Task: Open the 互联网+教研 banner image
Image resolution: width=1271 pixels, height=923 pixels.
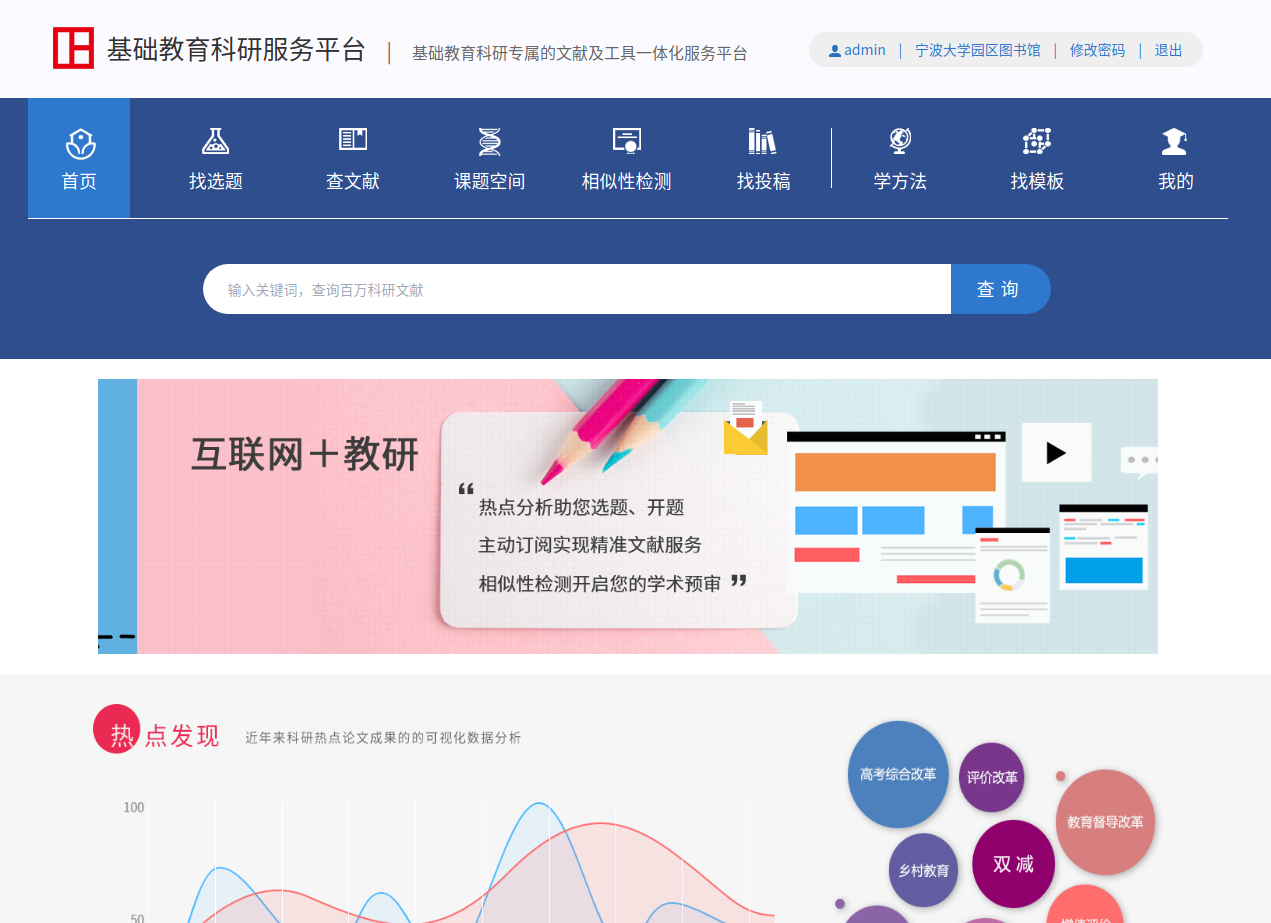Action: (628, 516)
